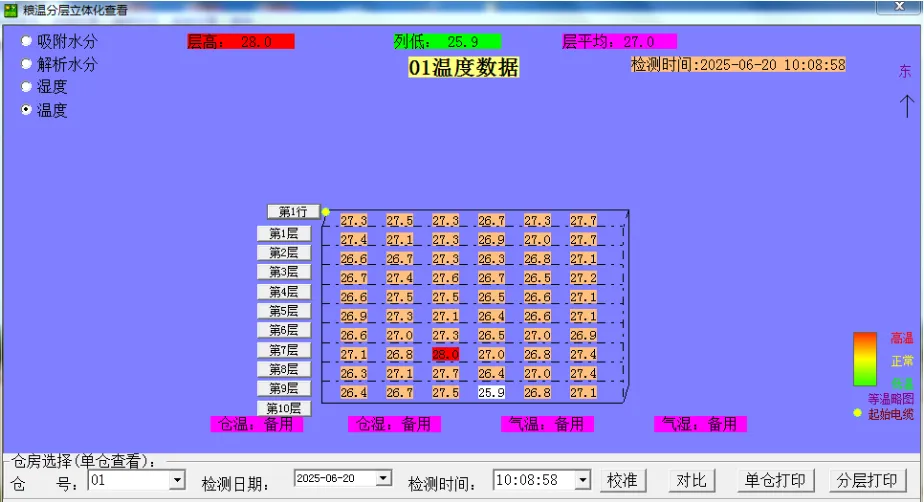Choose the 温度 radio option
The width and height of the screenshot is (924, 502).
(x=26, y=110)
